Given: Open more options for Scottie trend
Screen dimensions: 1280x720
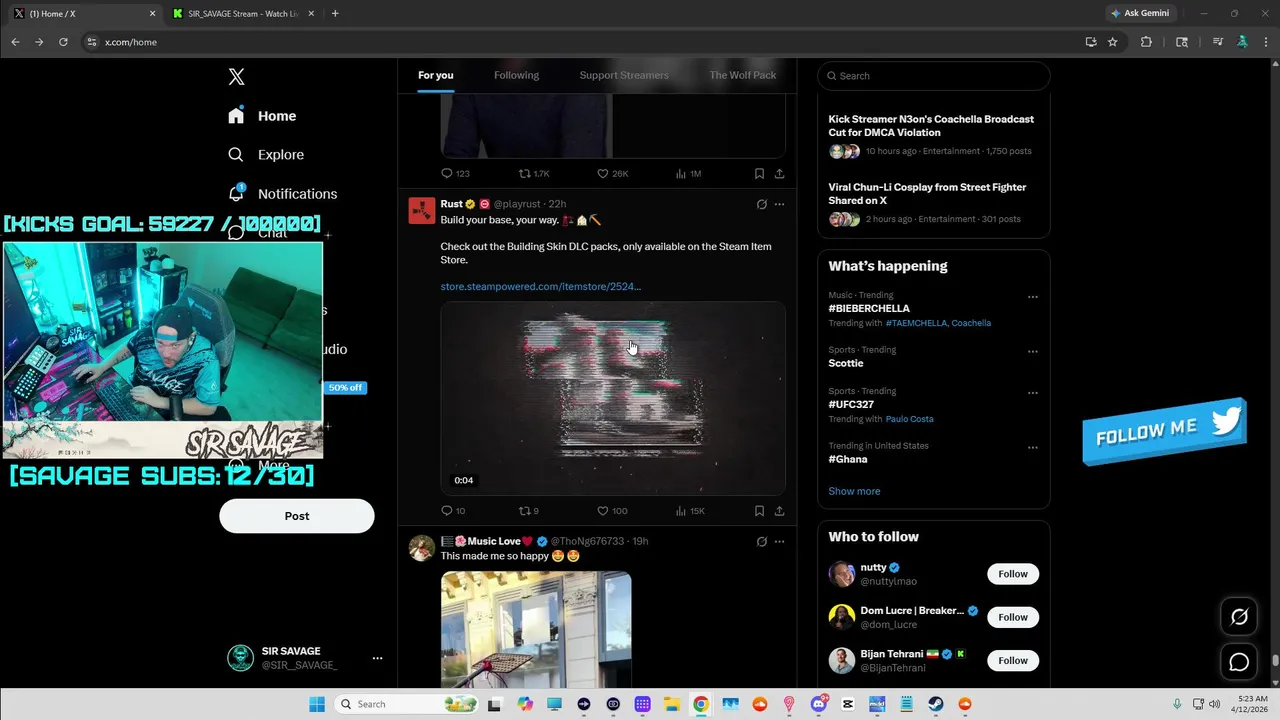Looking at the screenshot, I should (x=1033, y=352).
